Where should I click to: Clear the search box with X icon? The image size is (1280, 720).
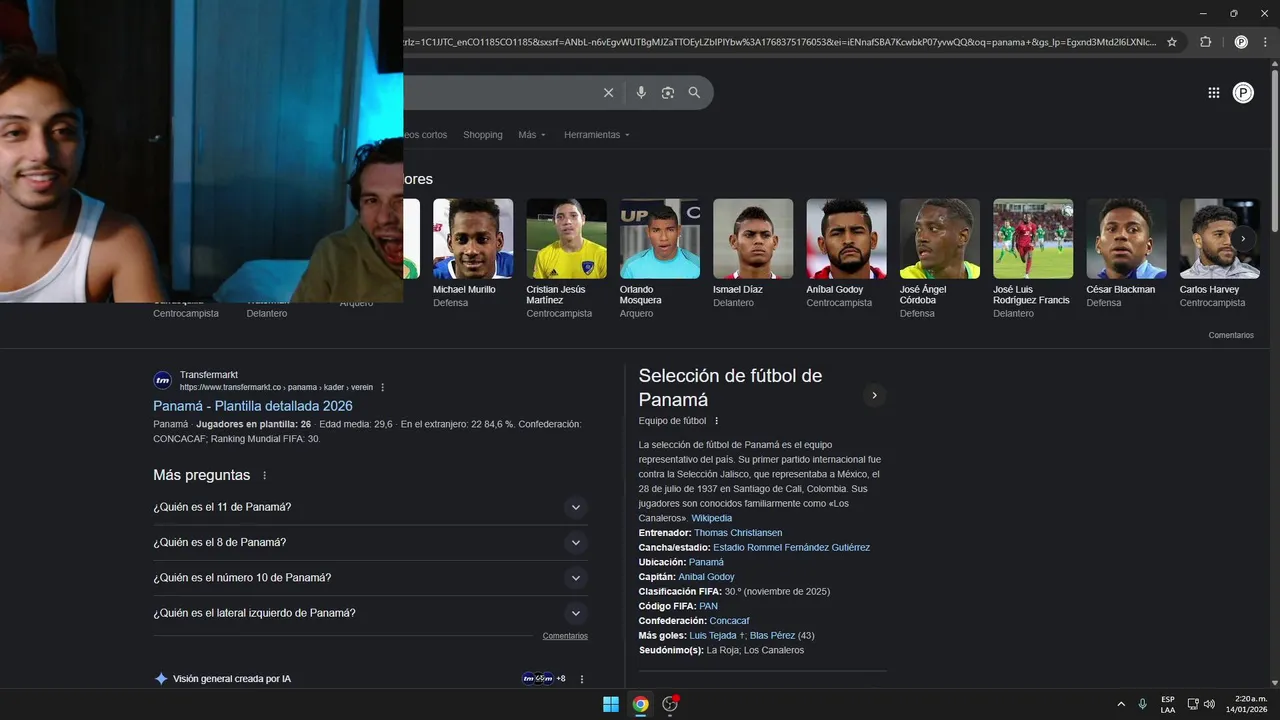click(608, 93)
